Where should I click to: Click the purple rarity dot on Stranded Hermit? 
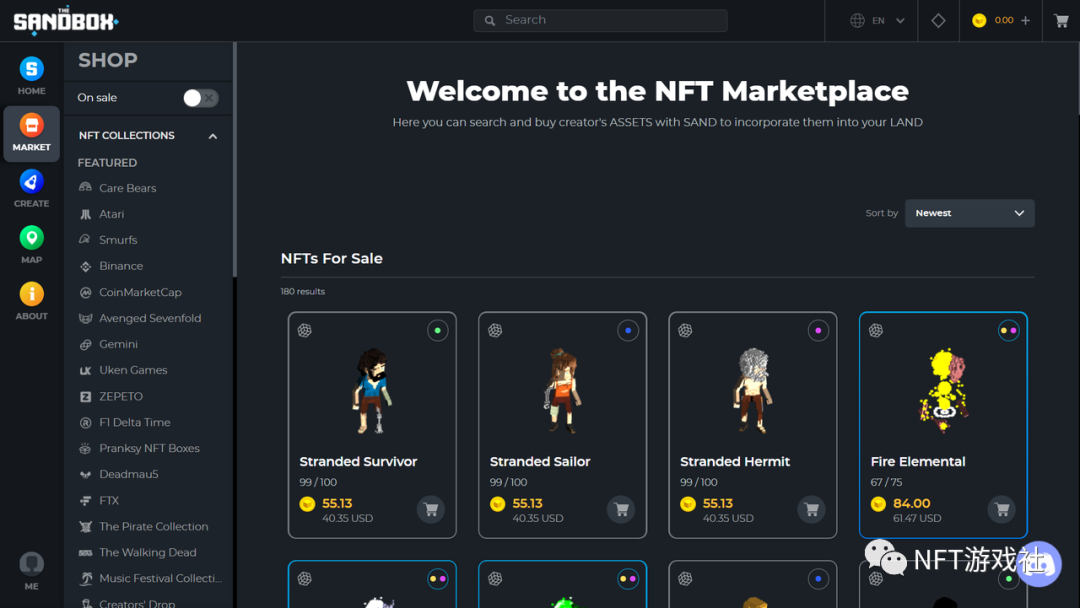click(x=818, y=331)
